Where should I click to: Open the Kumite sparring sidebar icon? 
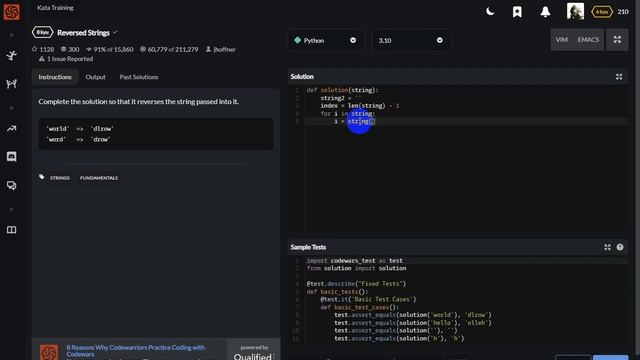[x=11, y=84]
